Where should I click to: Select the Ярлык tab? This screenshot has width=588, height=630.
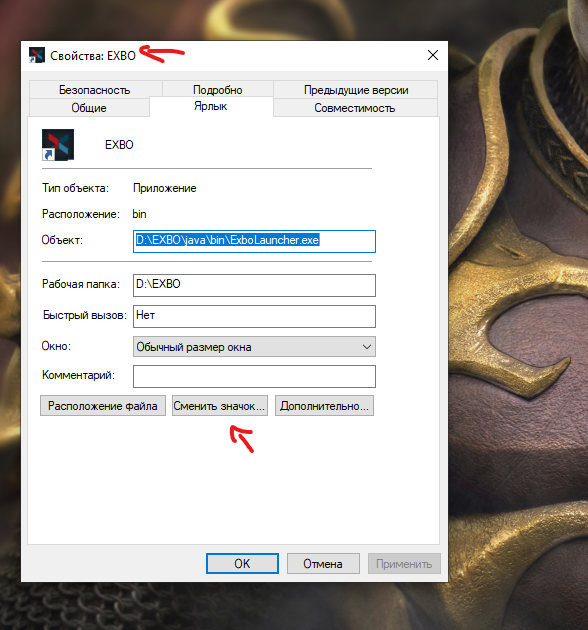(x=211, y=106)
